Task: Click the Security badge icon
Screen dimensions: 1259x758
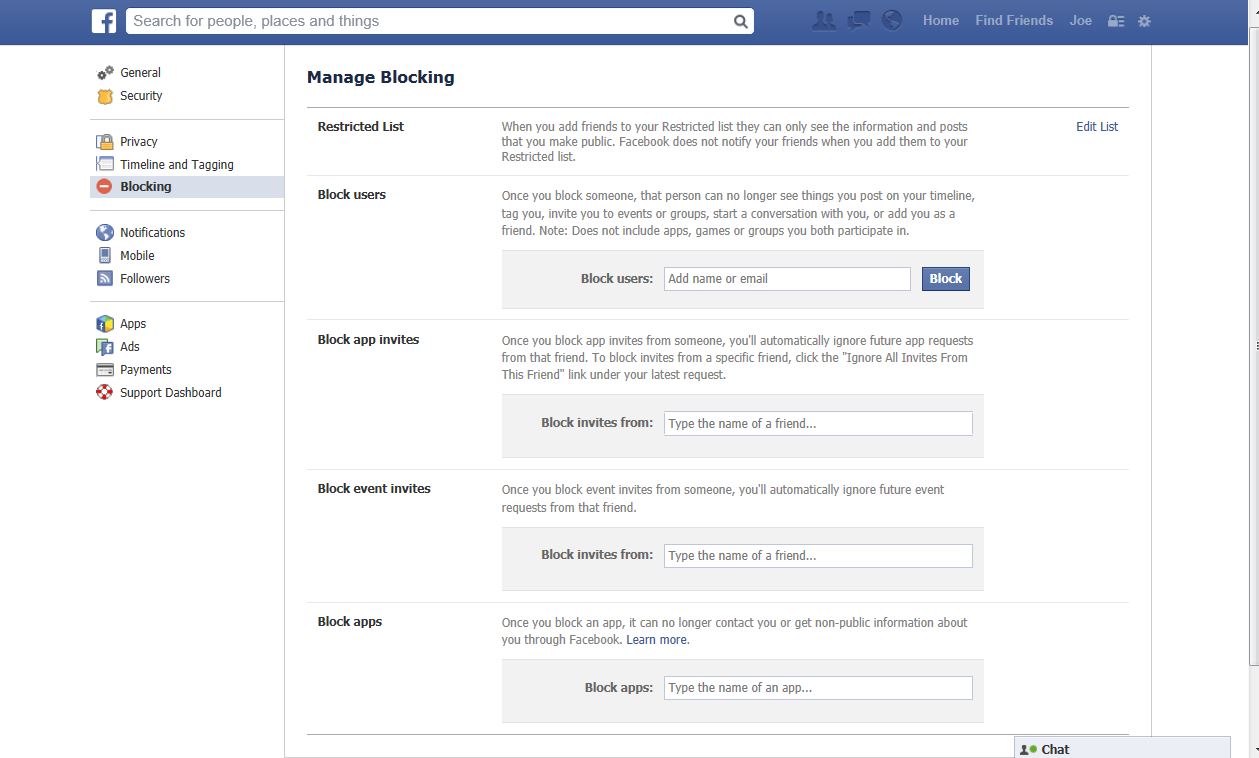Action: pos(105,96)
